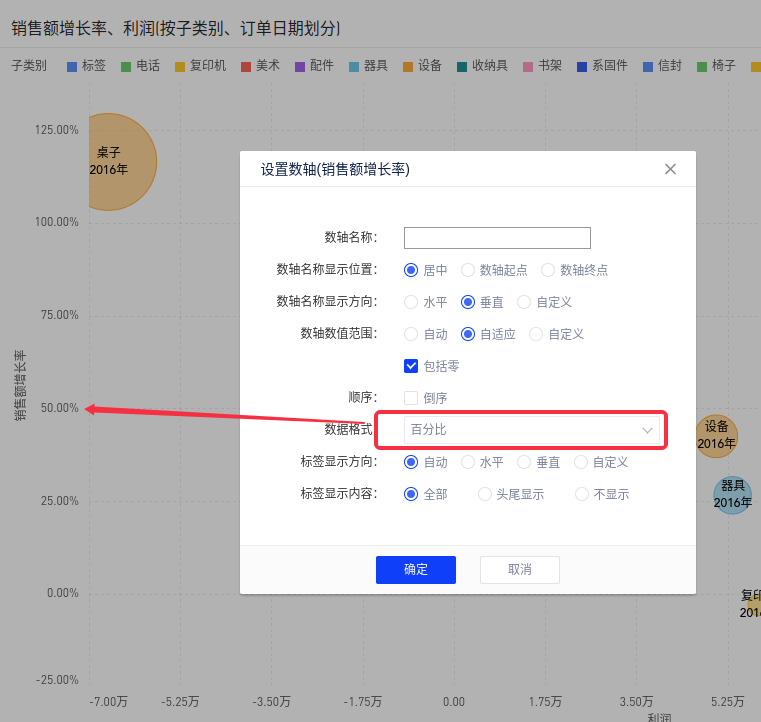Click the green 电话 legend swatch
The image size is (761, 722).
[x=126, y=67]
